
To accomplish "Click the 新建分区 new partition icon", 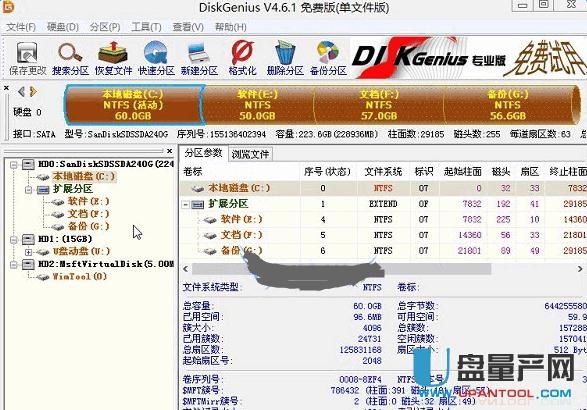I will 199,58.
